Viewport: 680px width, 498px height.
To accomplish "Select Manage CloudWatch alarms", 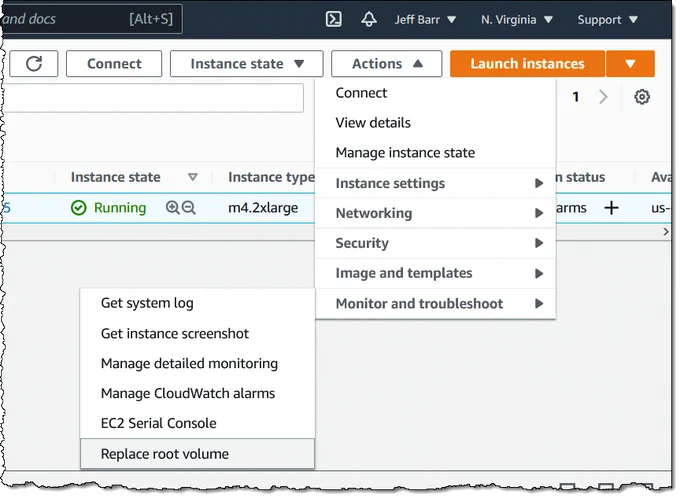I will [x=197, y=393].
